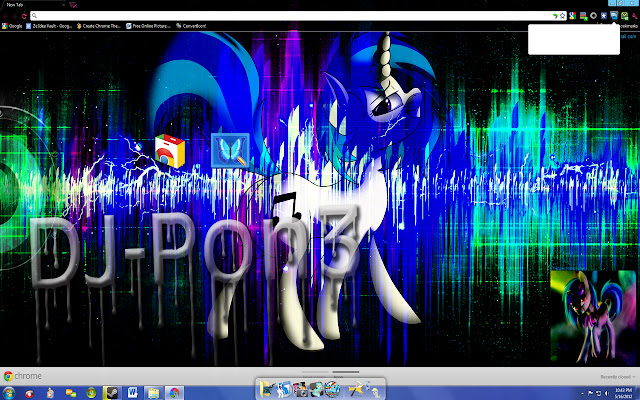
Task: Switch to the Most visited page tab
Action: [x=315, y=372]
